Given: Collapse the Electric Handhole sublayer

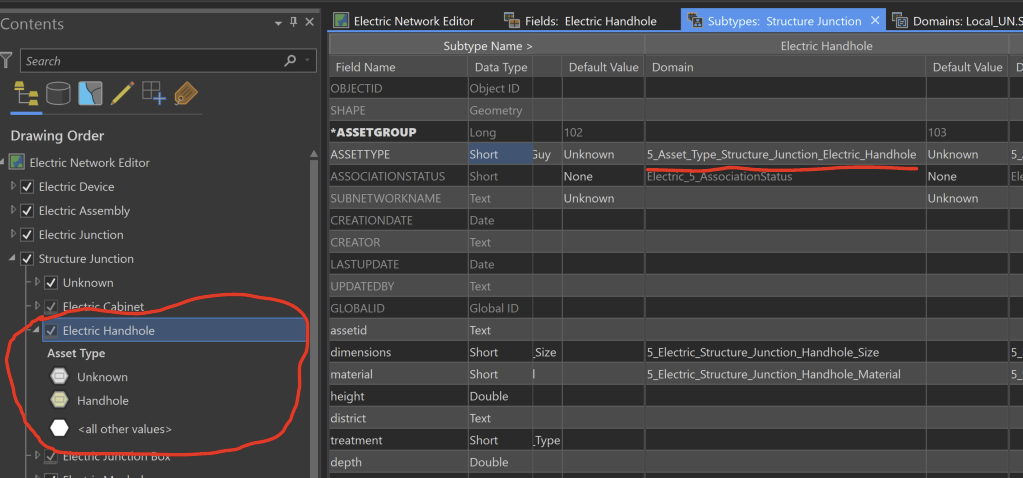Looking at the screenshot, I should tap(37, 331).
